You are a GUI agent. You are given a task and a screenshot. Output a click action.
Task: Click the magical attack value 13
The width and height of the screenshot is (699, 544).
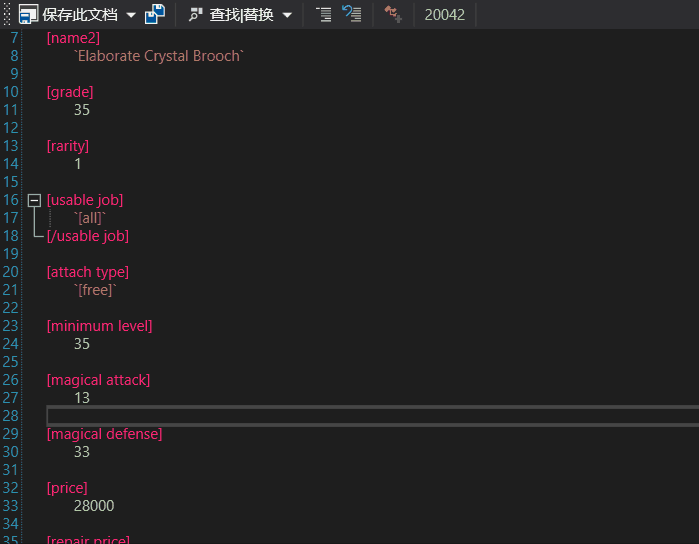82,398
